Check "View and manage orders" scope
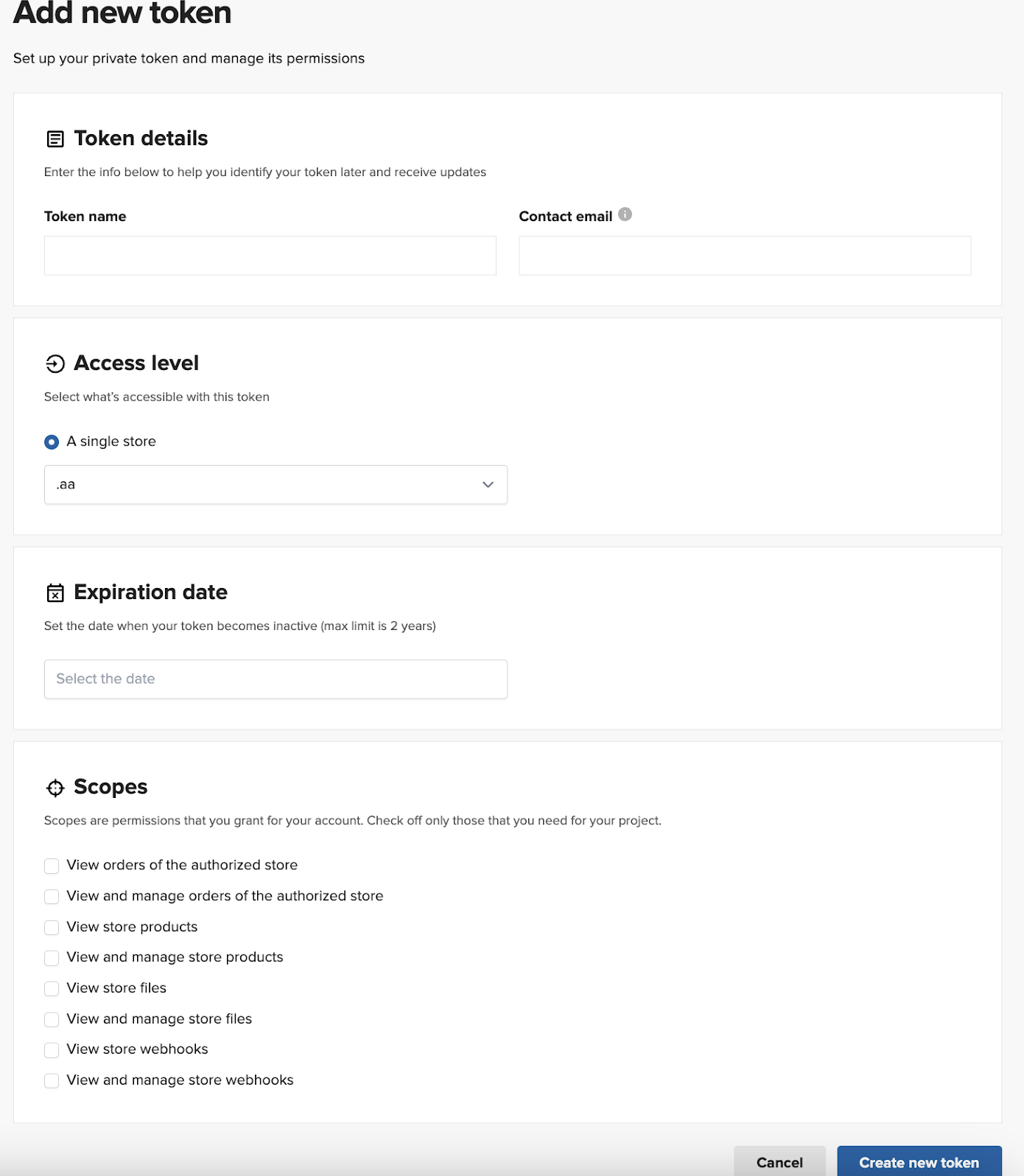This screenshot has width=1024, height=1176. 52,897
